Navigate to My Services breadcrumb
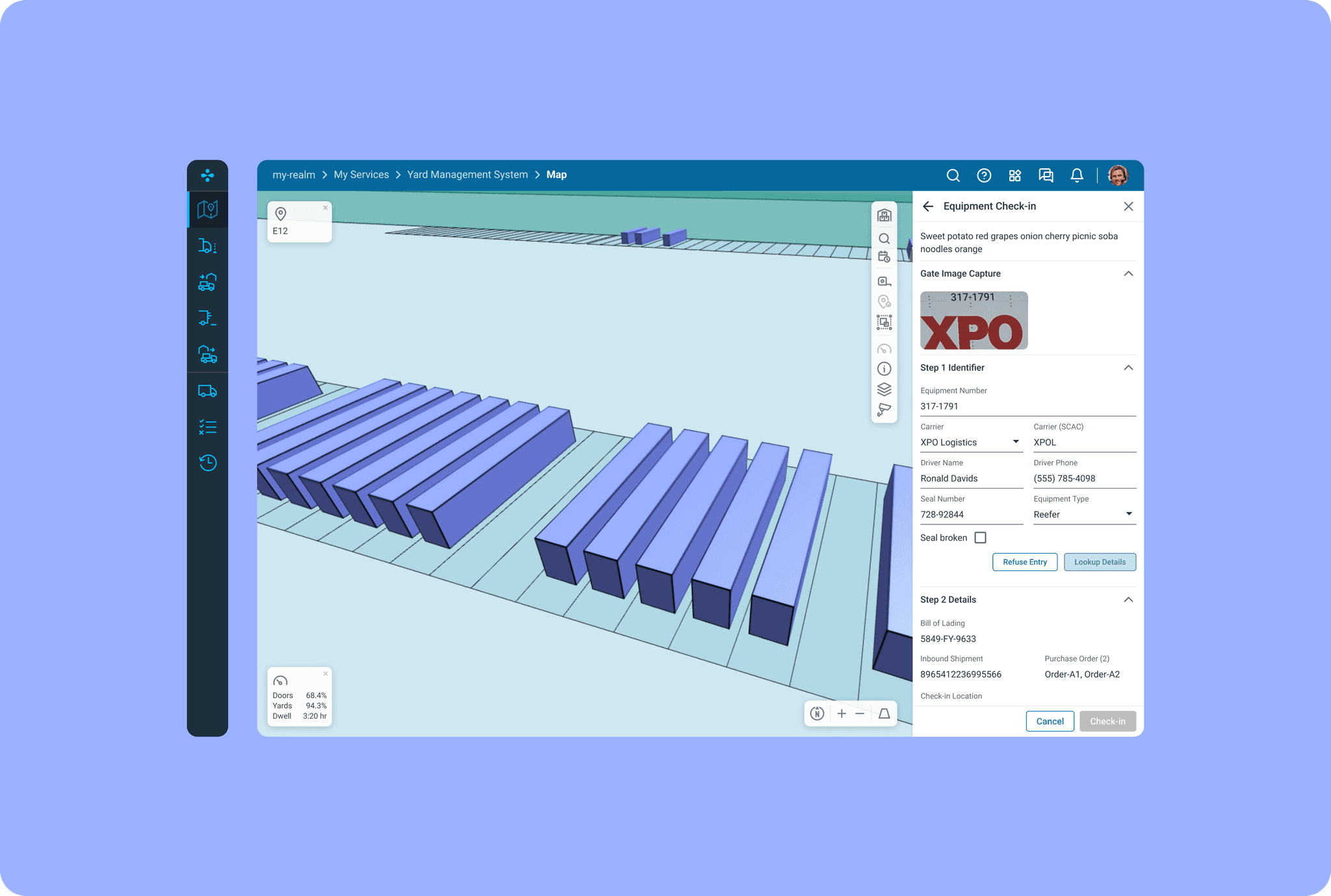Viewport: 1331px width, 896px height. click(x=361, y=175)
